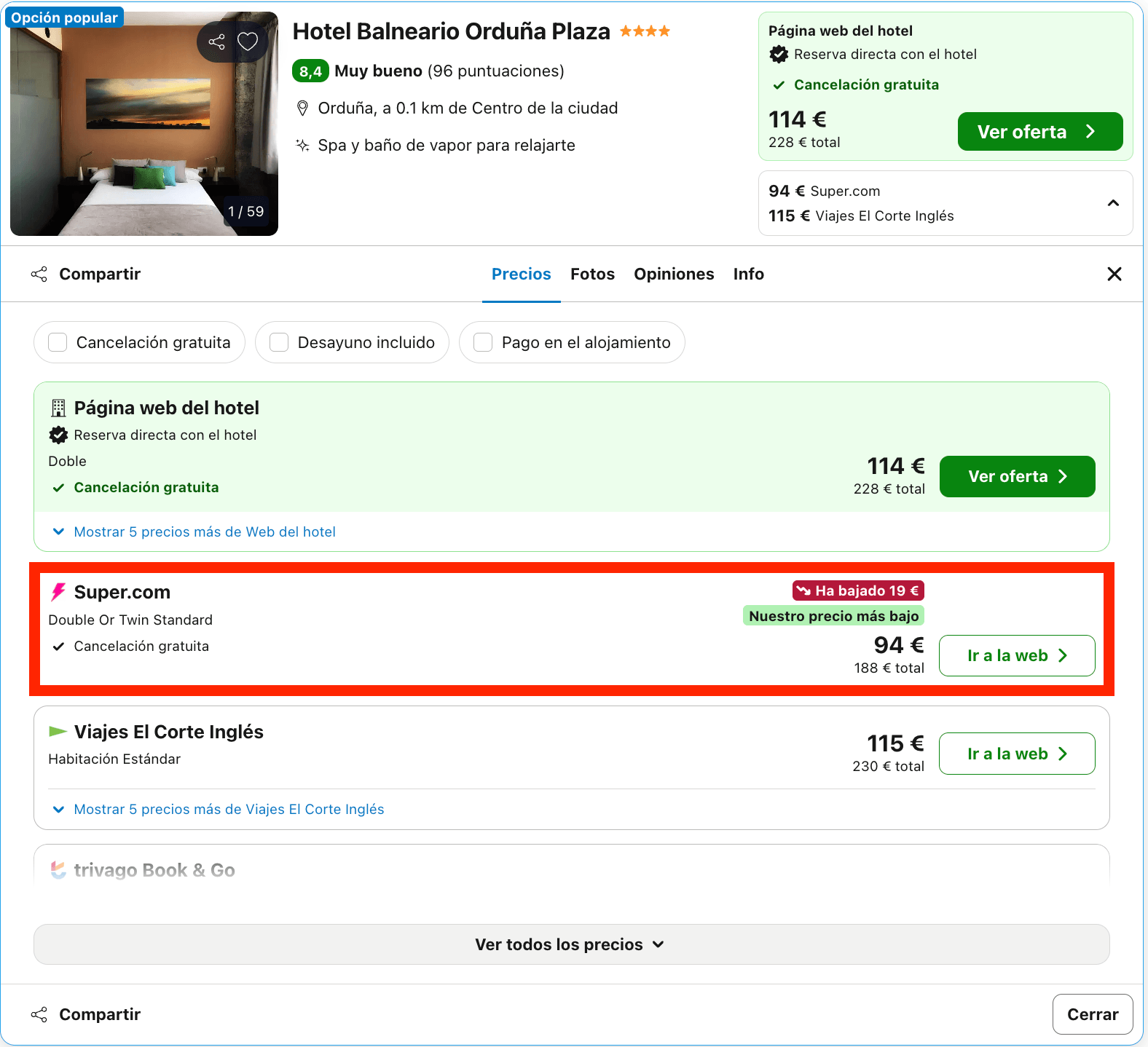Click the location pin icon beside Orduña

tap(302, 108)
